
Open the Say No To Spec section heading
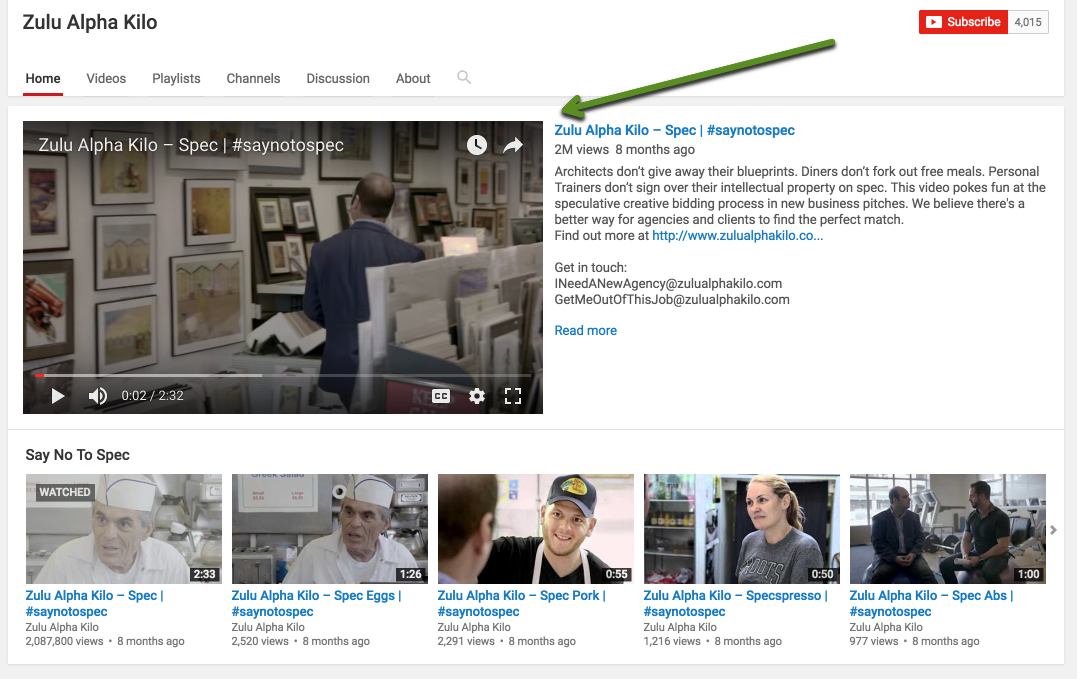tap(78, 455)
